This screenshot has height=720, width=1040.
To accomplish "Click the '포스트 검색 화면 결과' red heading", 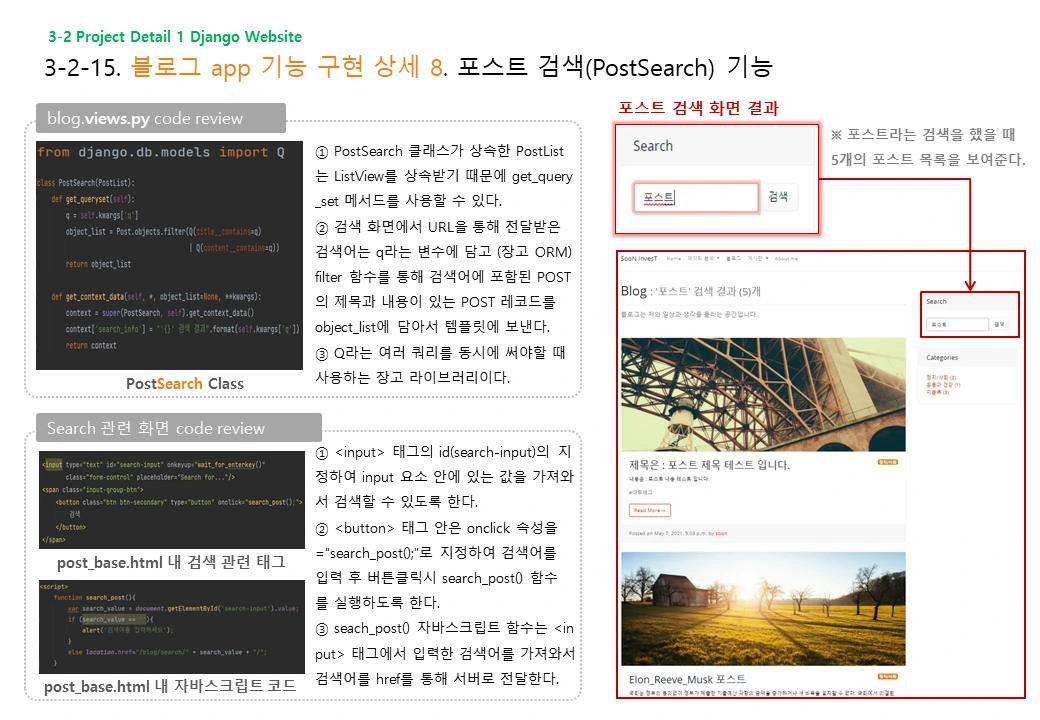I will click(698, 108).
